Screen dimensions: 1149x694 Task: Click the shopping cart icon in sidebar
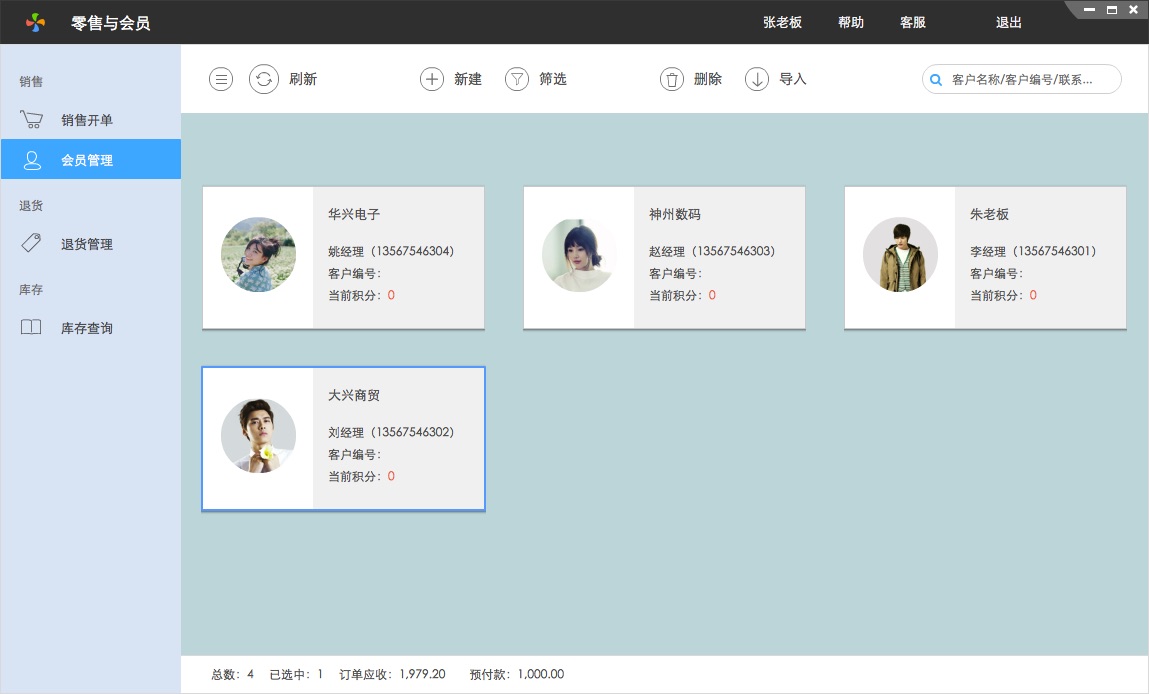pos(31,120)
